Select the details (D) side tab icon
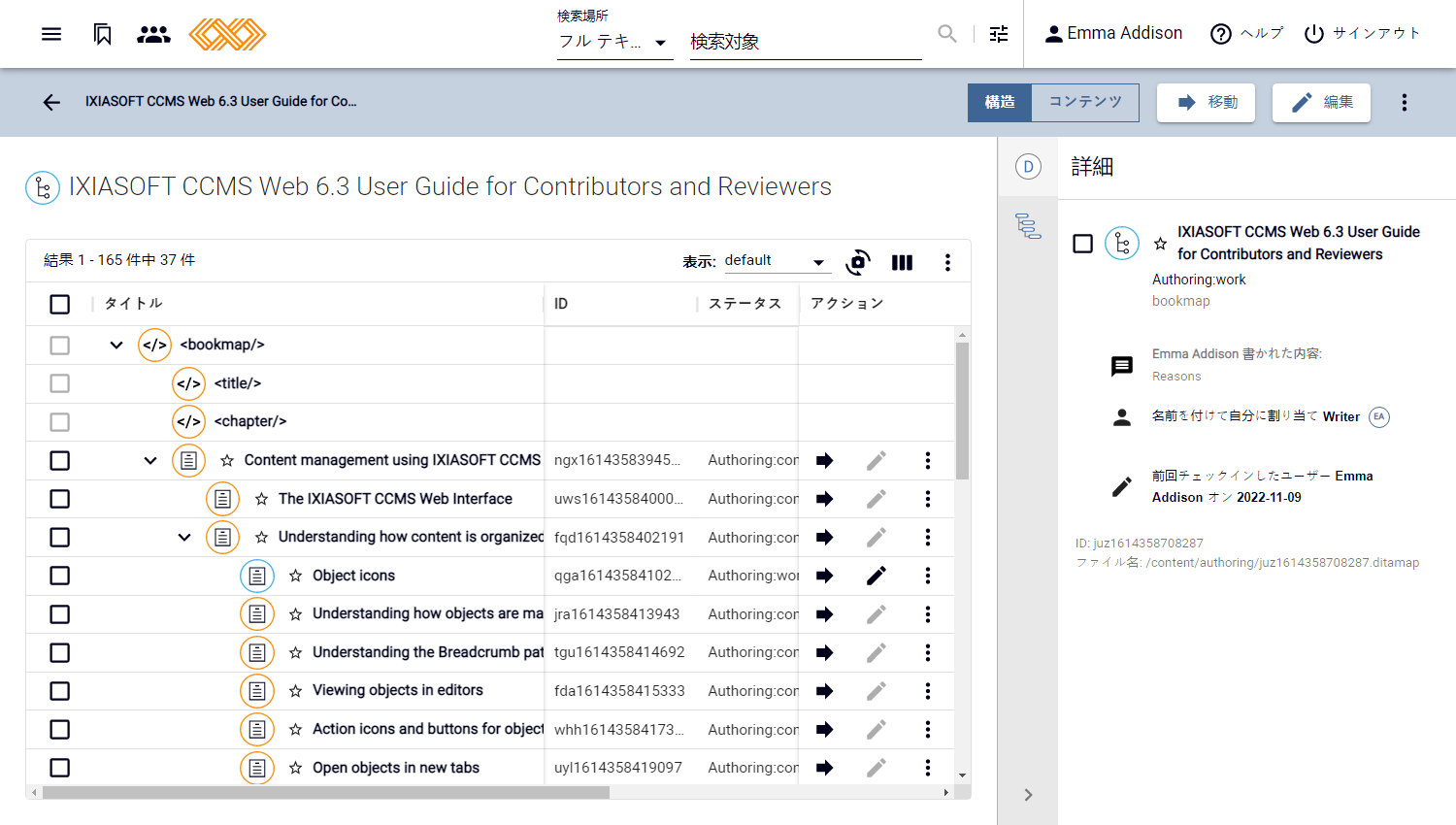Viewport: 1456px width, 825px height. [x=1028, y=167]
